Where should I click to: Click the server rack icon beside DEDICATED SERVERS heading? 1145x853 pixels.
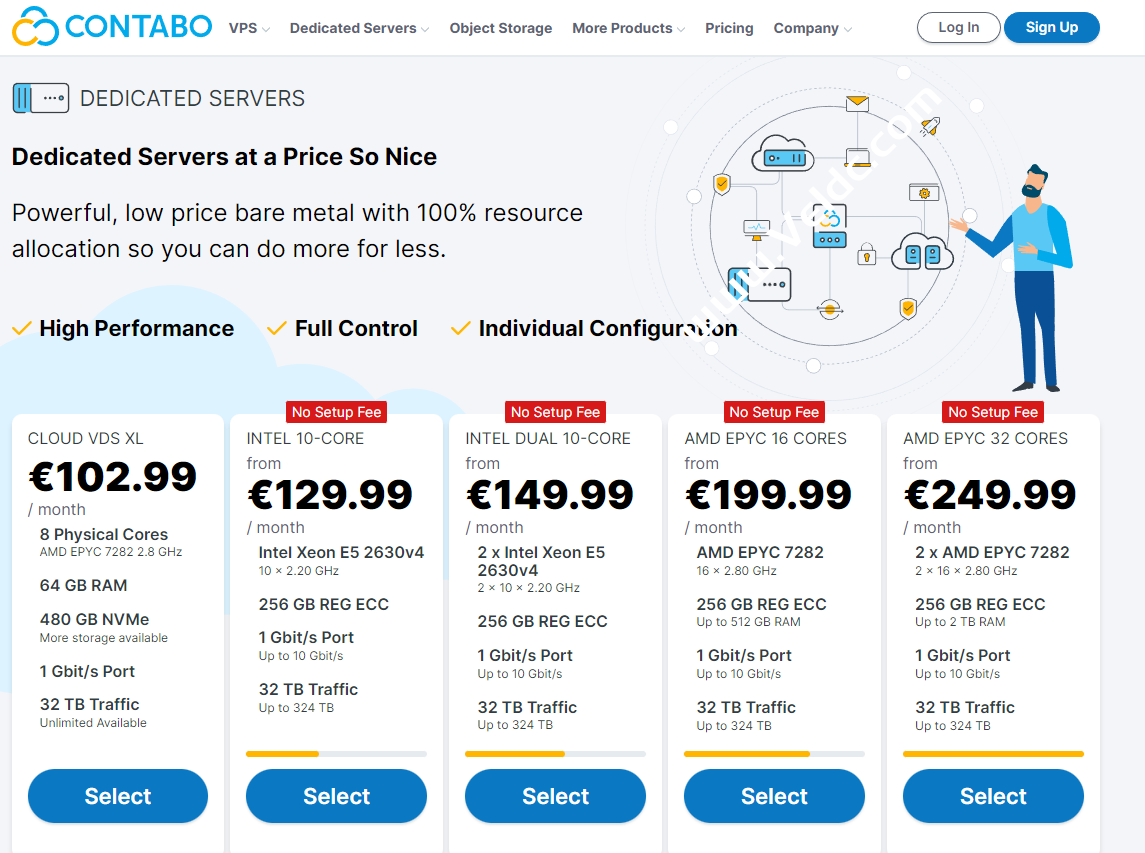point(40,97)
